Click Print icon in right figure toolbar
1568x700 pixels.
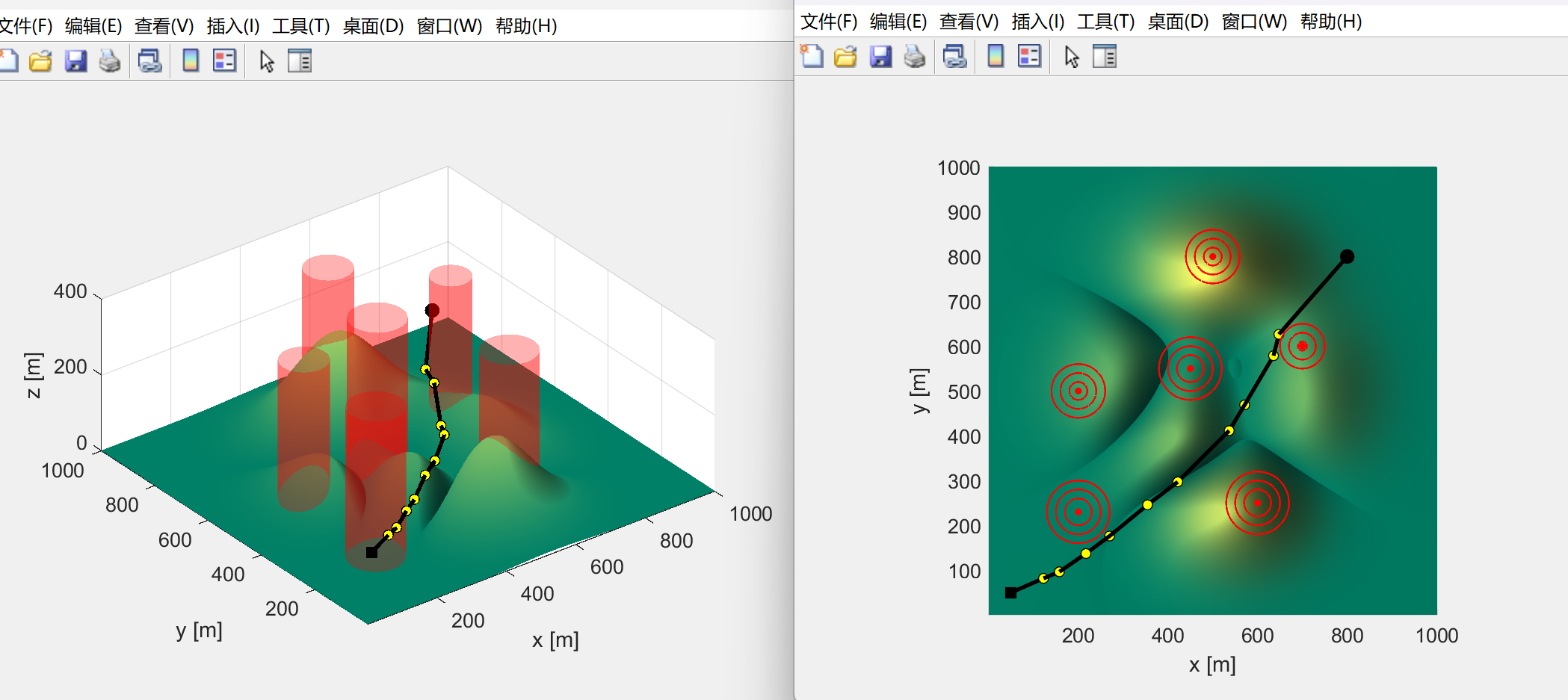(x=915, y=56)
